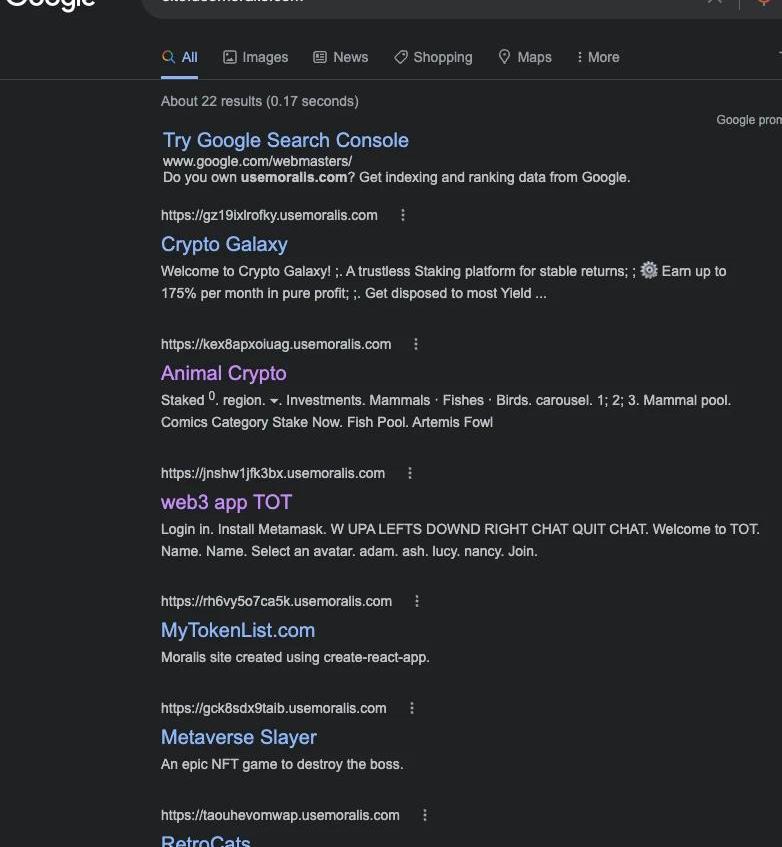The height and width of the screenshot is (847, 782).
Task: Open the Animal Crypto result
Action: coord(224,373)
